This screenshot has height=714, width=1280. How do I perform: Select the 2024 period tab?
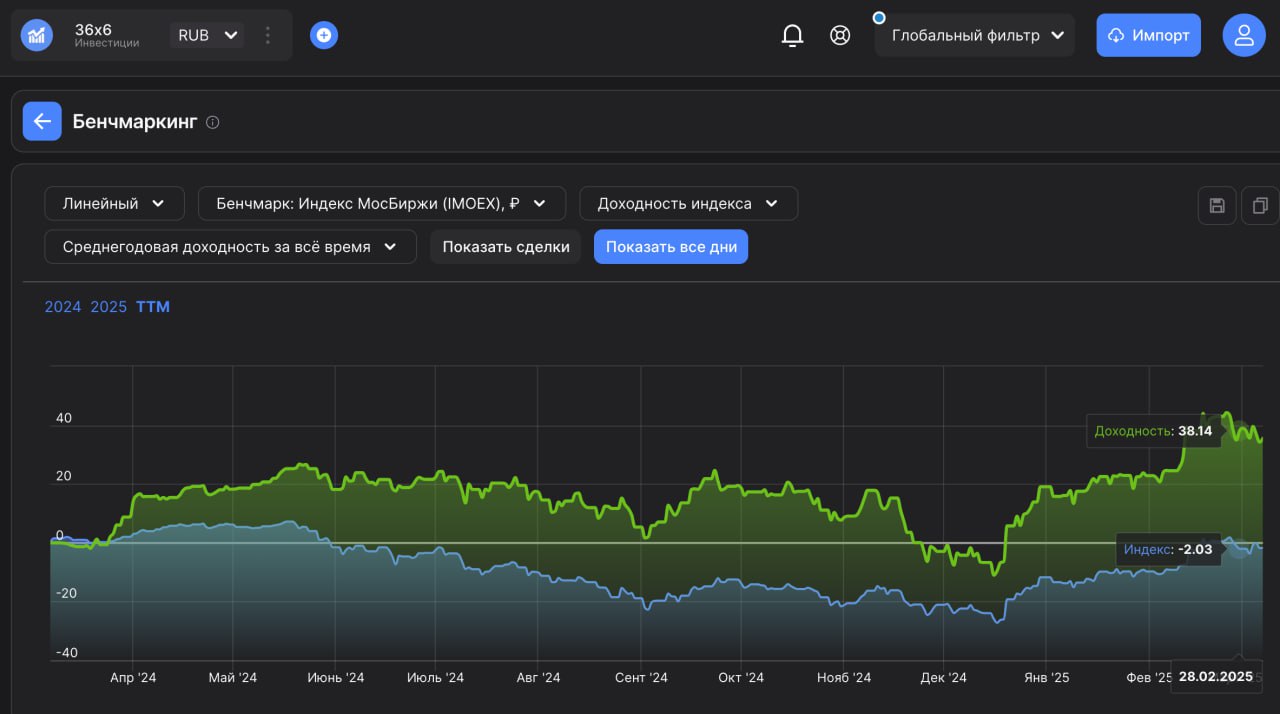click(62, 307)
